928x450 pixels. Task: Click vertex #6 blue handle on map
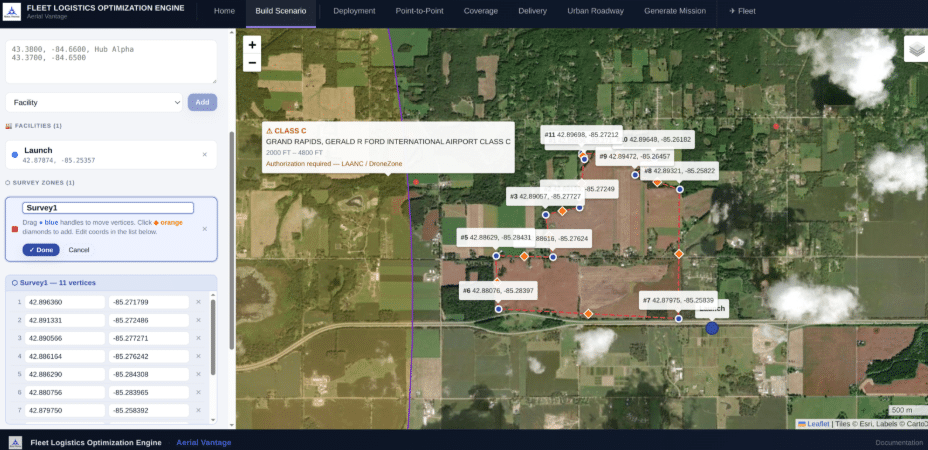499,309
